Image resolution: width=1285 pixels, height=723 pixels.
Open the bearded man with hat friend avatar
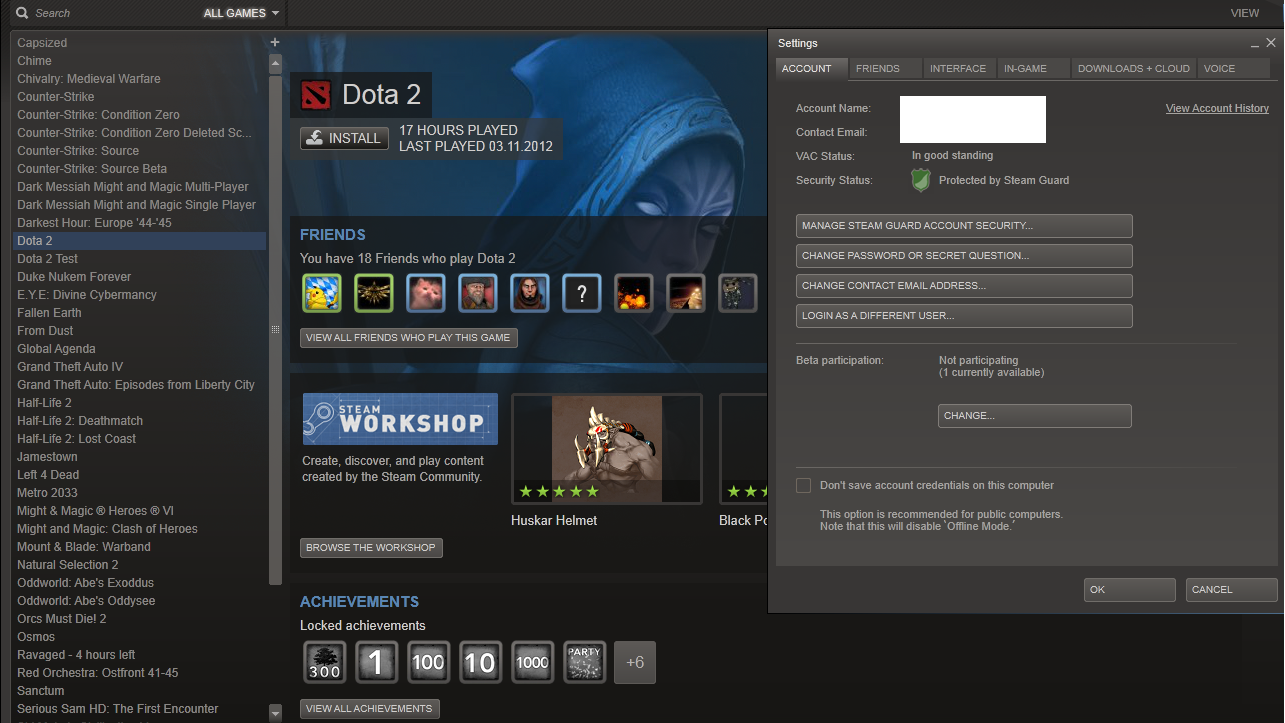(477, 294)
